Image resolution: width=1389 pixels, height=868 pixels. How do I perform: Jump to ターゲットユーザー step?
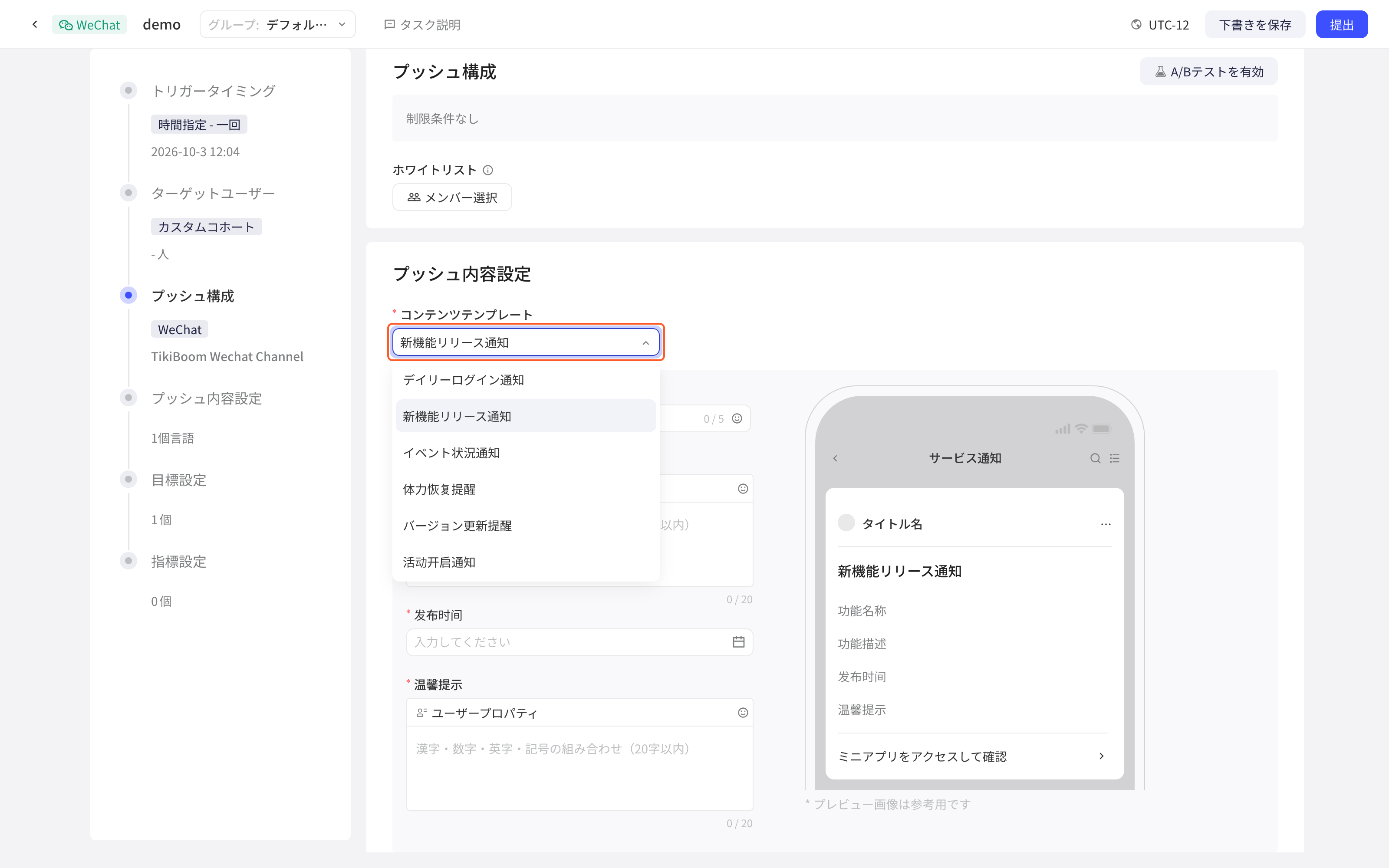pos(214,194)
